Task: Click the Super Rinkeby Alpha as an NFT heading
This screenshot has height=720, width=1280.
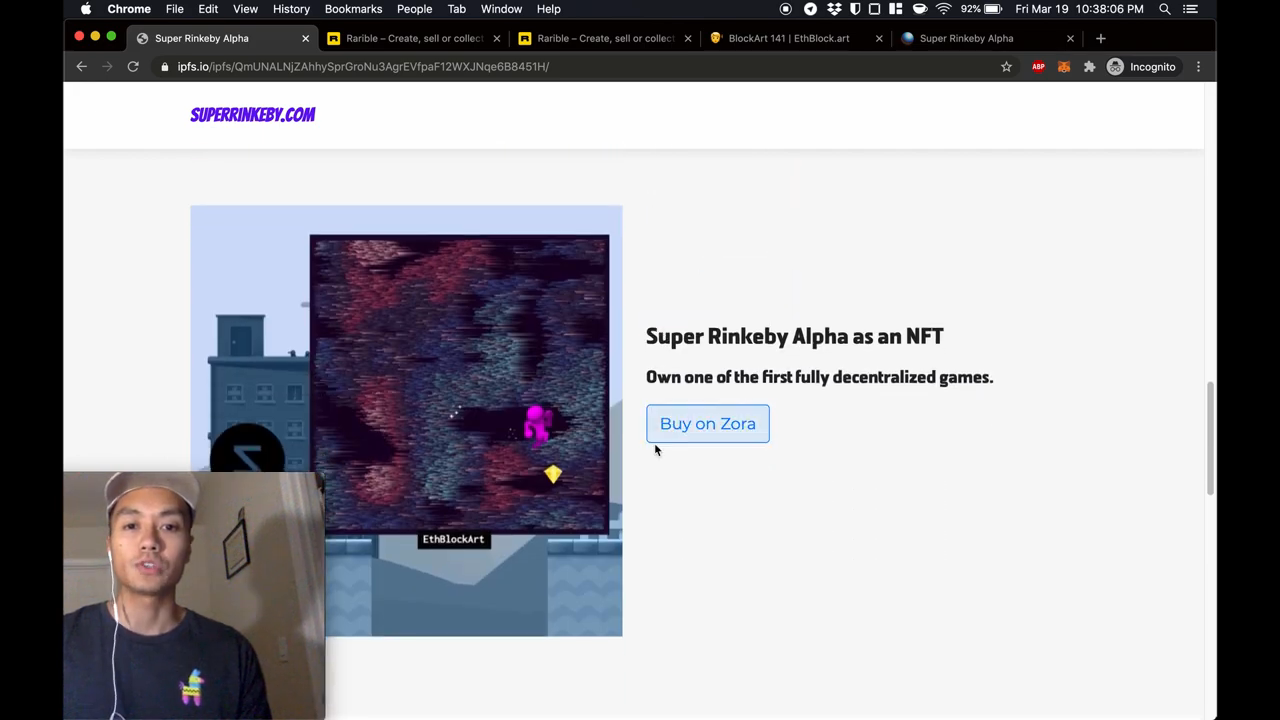Action: pos(795,336)
